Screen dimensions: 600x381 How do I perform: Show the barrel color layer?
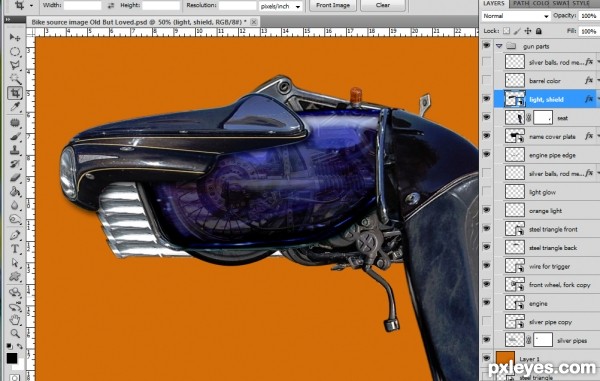pyautogui.click(x=486, y=80)
